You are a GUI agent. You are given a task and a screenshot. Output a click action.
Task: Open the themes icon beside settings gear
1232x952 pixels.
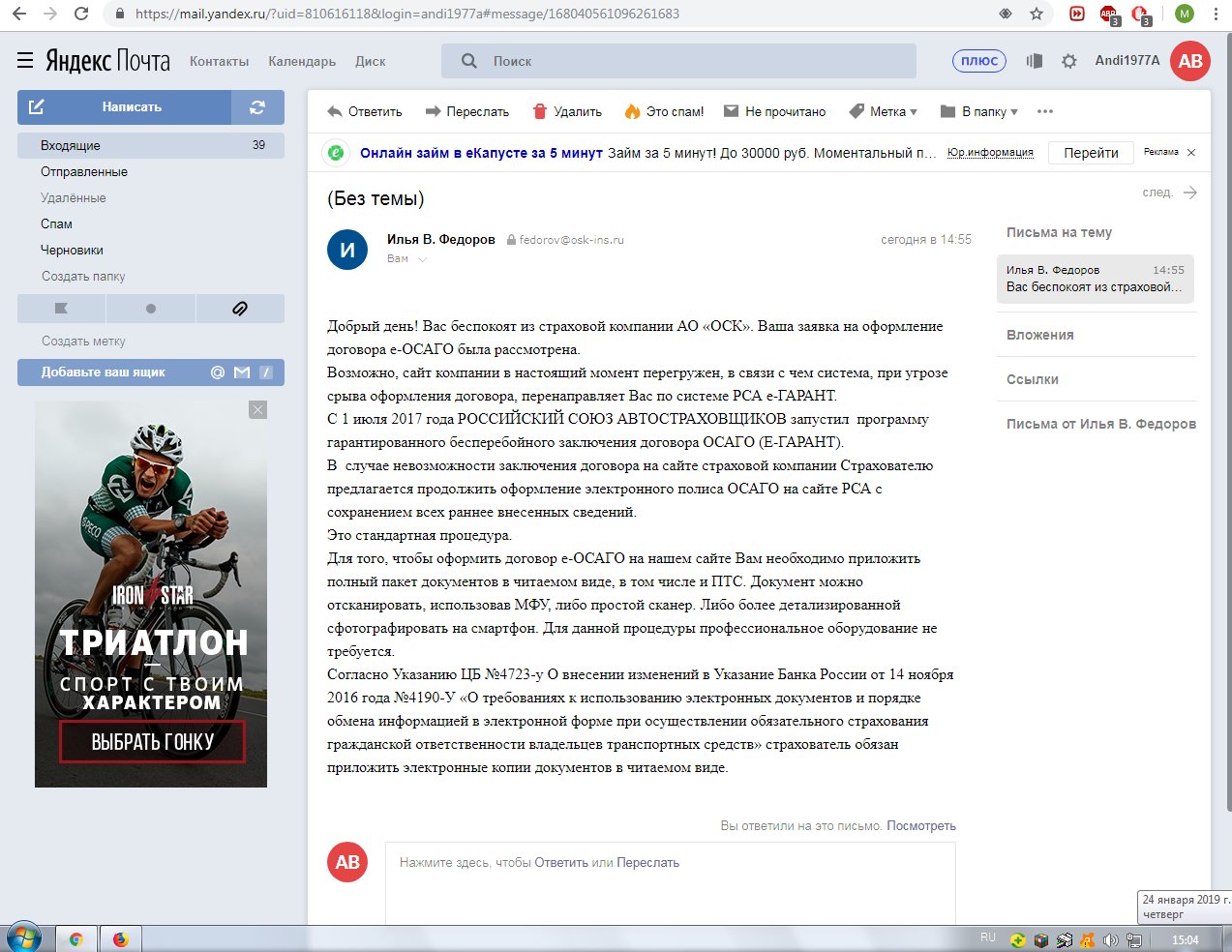[x=1035, y=61]
